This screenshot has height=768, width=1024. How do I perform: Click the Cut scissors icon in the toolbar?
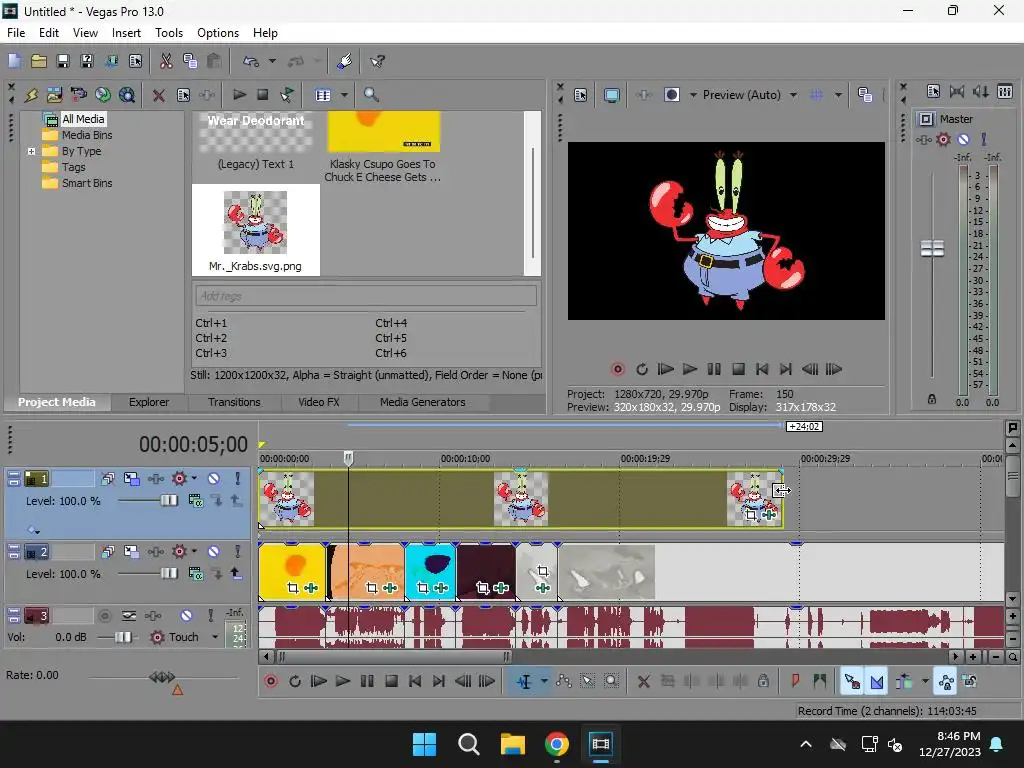166,61
